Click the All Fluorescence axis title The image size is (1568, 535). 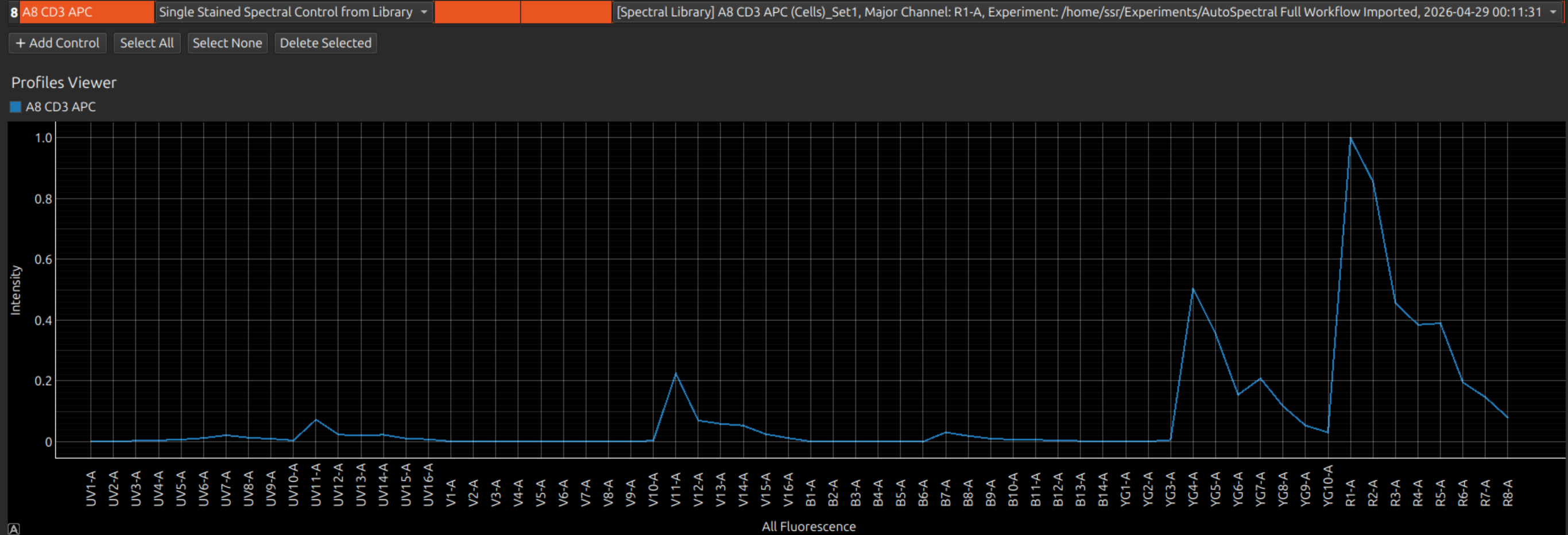click(808, 526)
